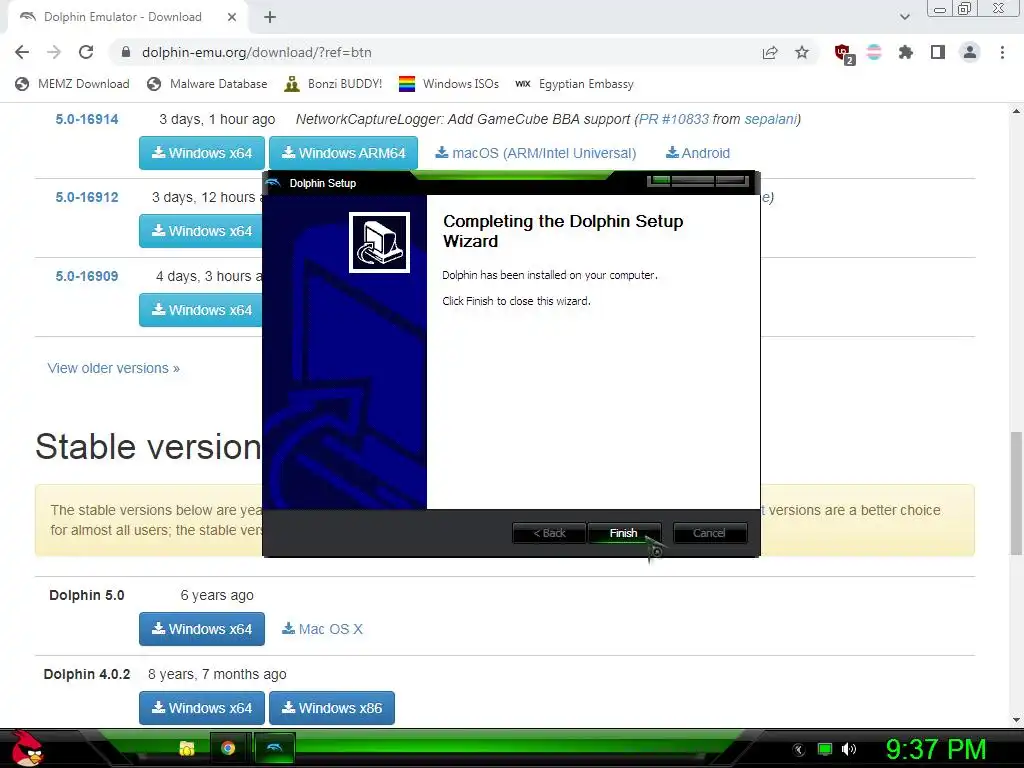Screen dimensions: 1024x768
Task: Click the Dolphin Setup title bar icon
Action: tap(274, 183)
